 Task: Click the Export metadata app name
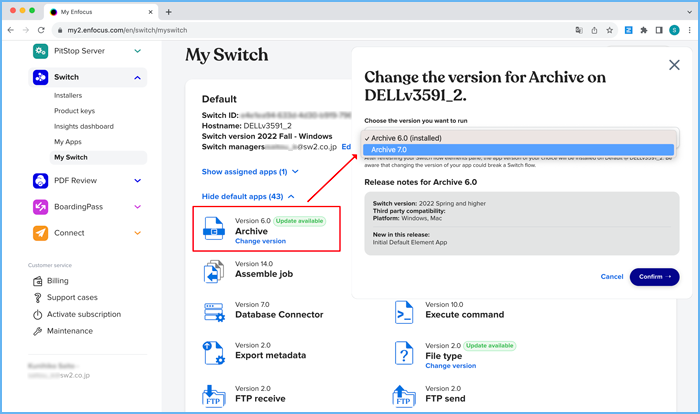(x=271, y=355)
